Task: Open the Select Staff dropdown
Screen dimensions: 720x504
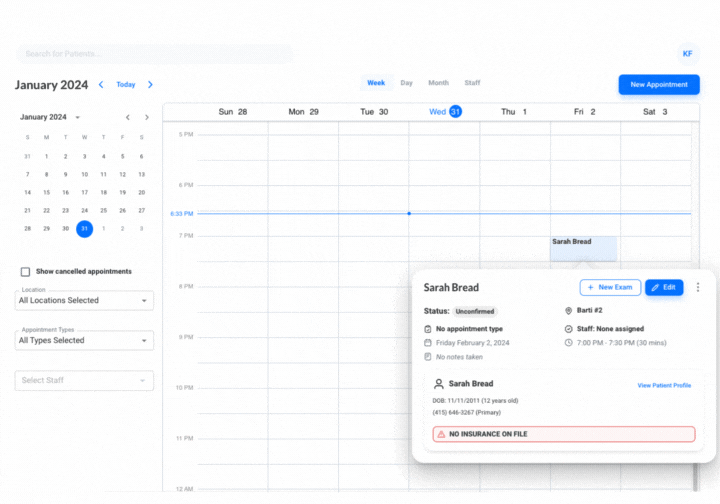Action: [84, 381]
